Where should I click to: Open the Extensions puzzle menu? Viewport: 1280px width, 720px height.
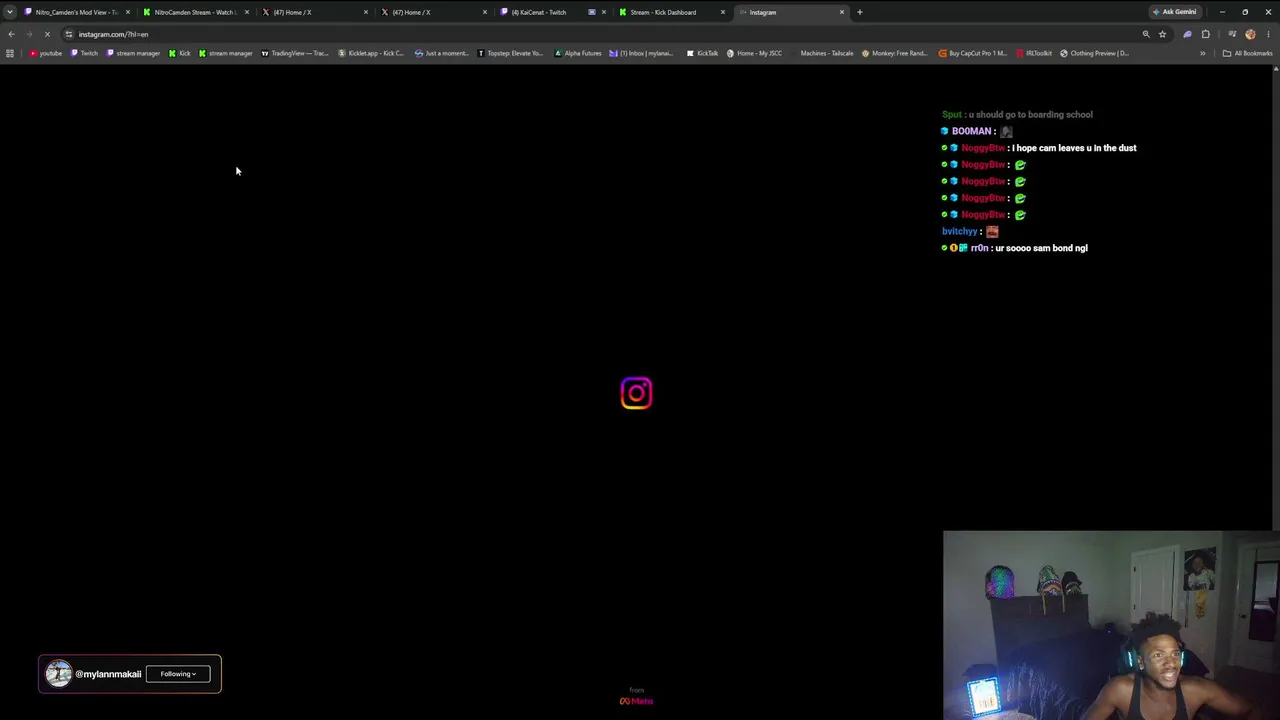point(1205,34)
